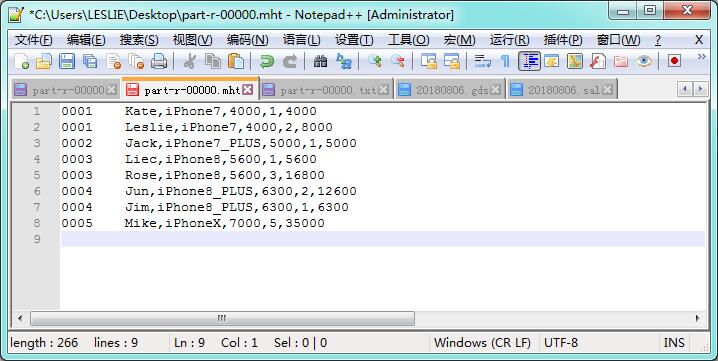Undo with the green arrow icon

(x=267, y=61)
